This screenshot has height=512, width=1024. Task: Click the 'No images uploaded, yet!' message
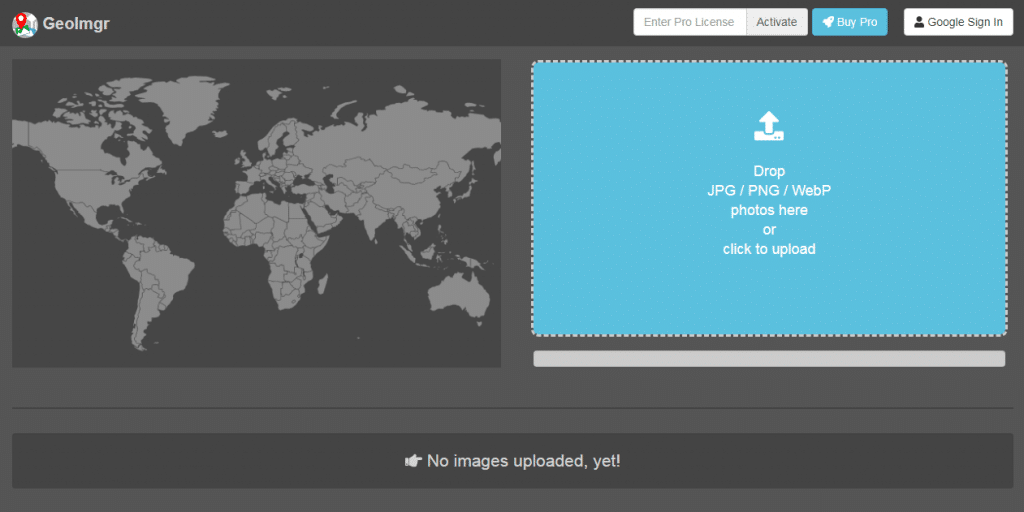523,461
